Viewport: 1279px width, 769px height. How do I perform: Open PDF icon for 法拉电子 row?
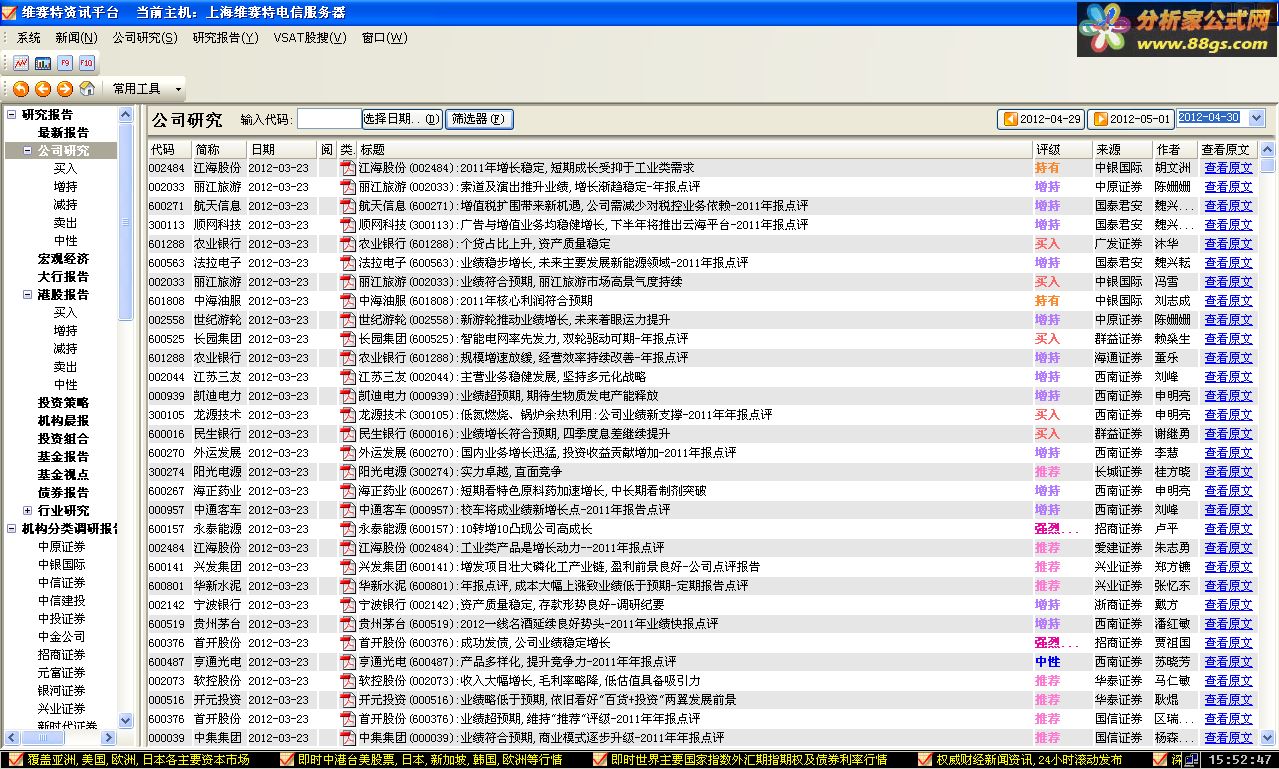tap(348, 263)
